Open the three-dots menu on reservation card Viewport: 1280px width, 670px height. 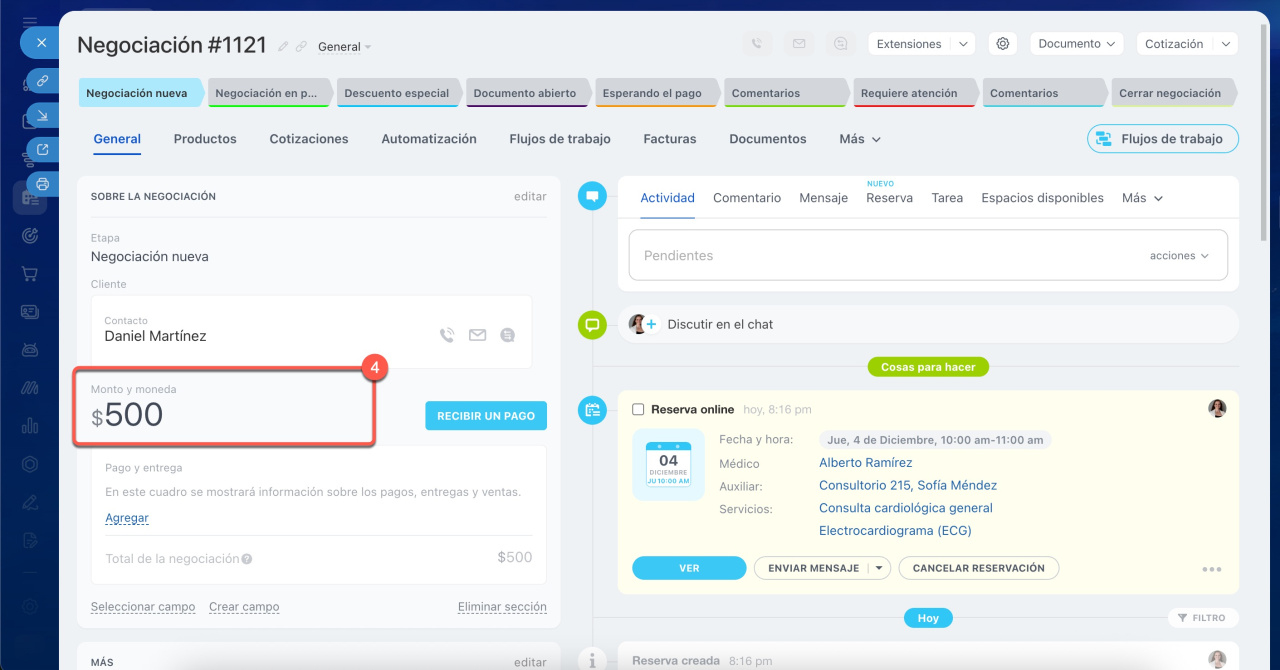tap(1211, 569)
